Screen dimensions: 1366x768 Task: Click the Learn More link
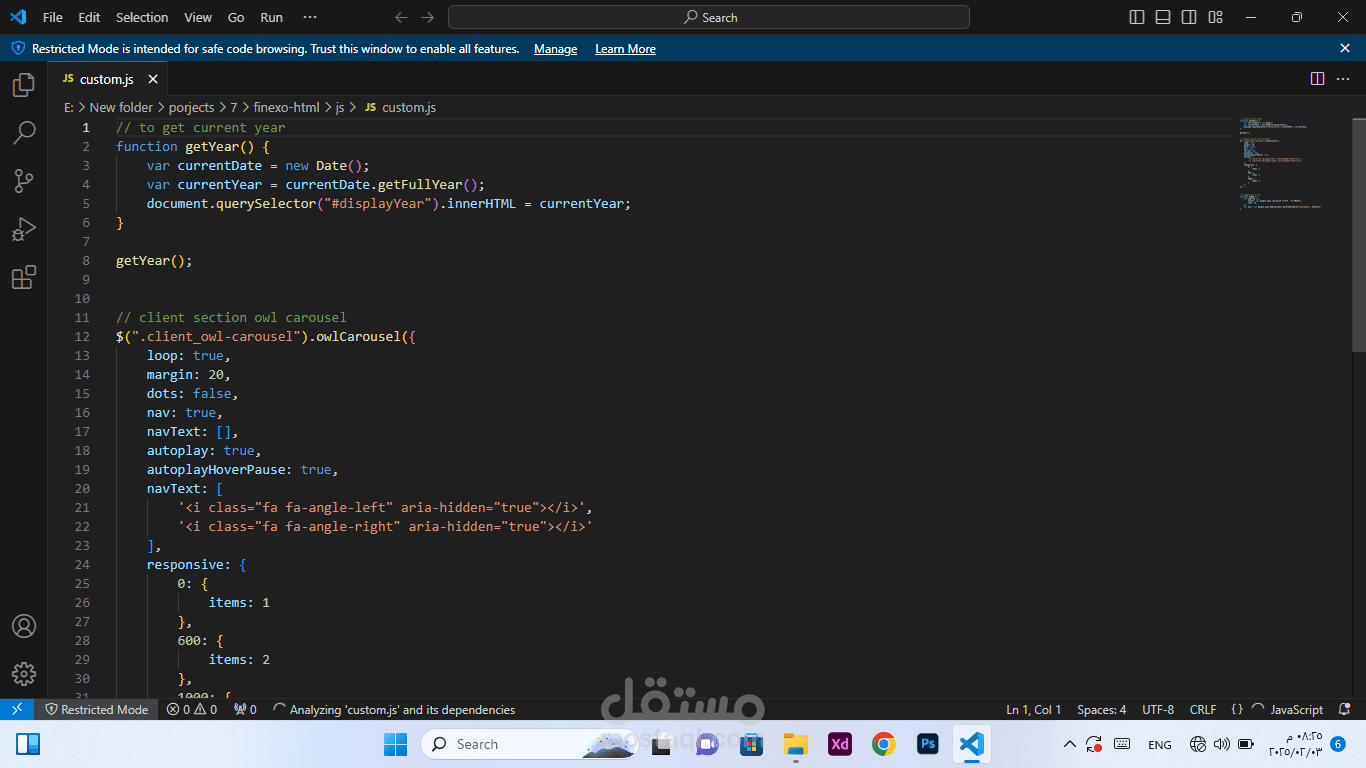[625, 48]
